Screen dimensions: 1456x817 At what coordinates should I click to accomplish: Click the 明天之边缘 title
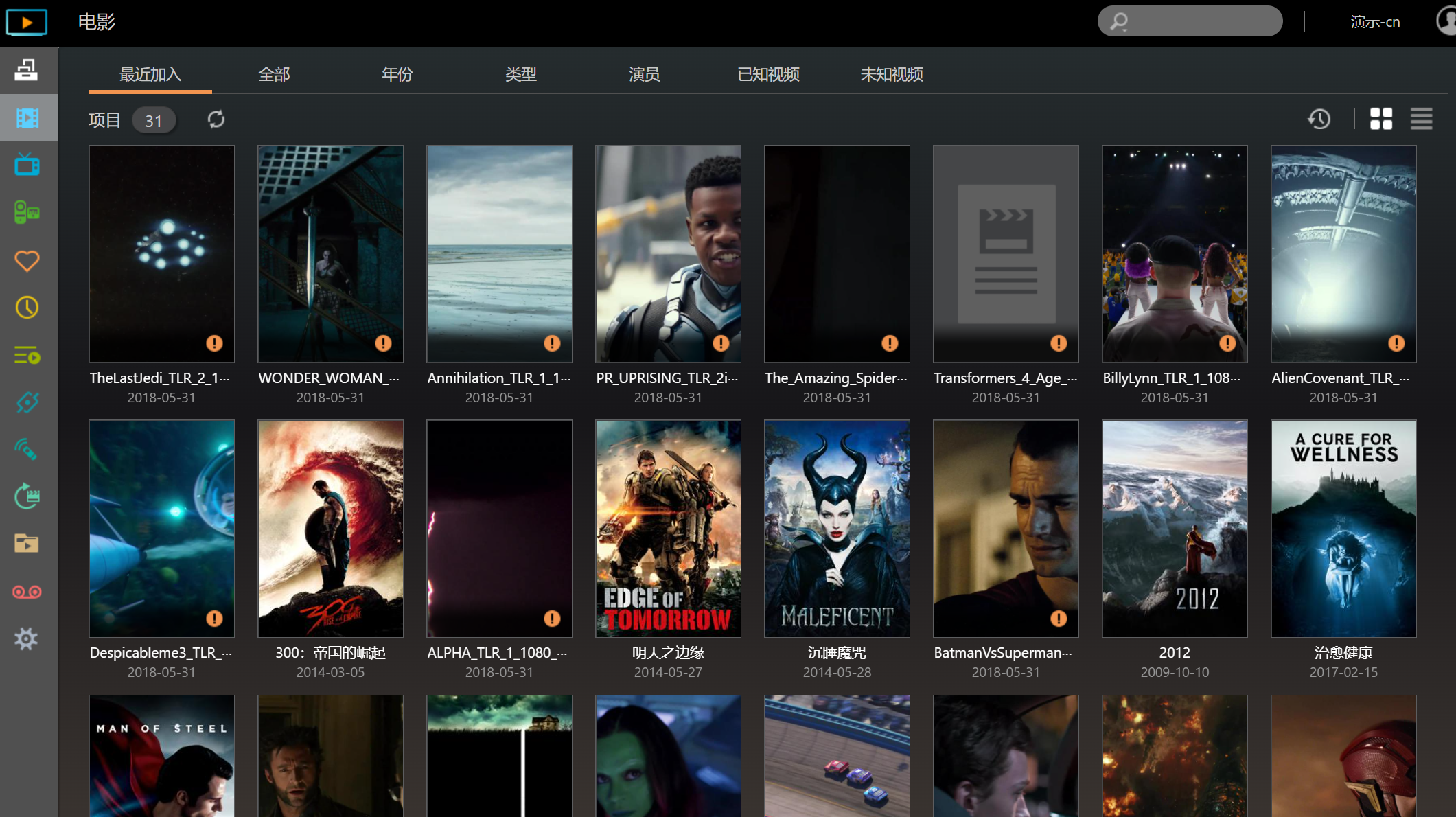tap(668, 653)
